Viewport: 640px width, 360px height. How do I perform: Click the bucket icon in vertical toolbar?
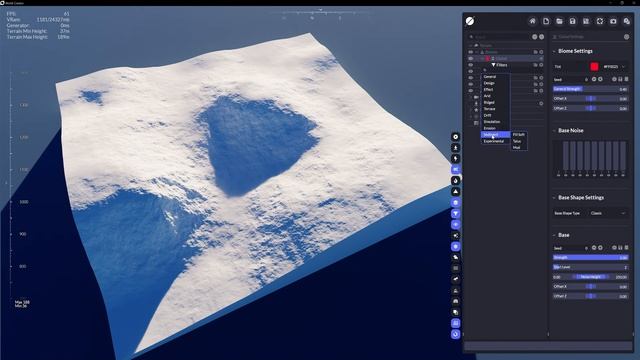[x=456, y=202]
